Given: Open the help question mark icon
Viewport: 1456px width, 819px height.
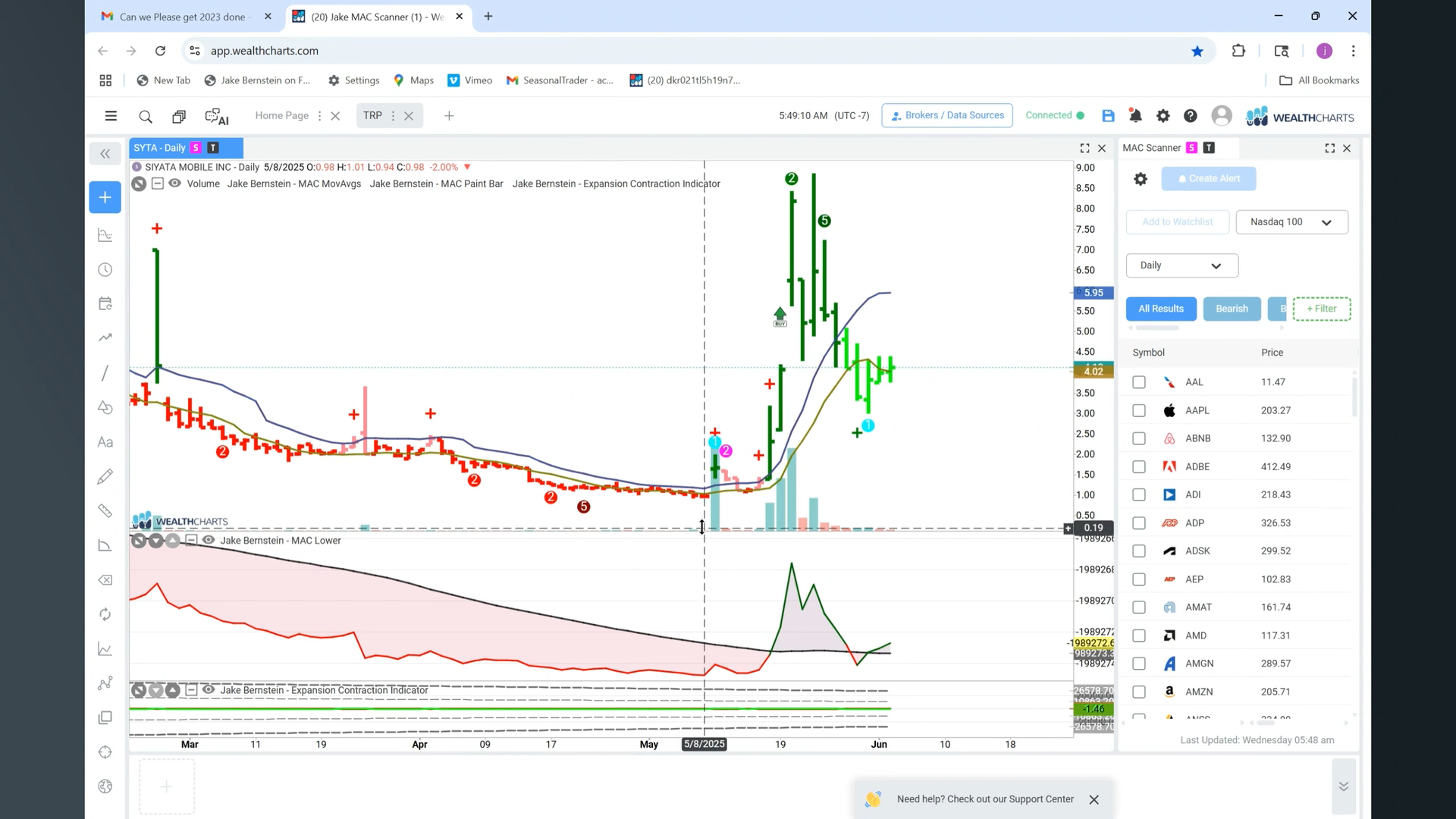Looking at the screenshot, I should point(1190,115).
